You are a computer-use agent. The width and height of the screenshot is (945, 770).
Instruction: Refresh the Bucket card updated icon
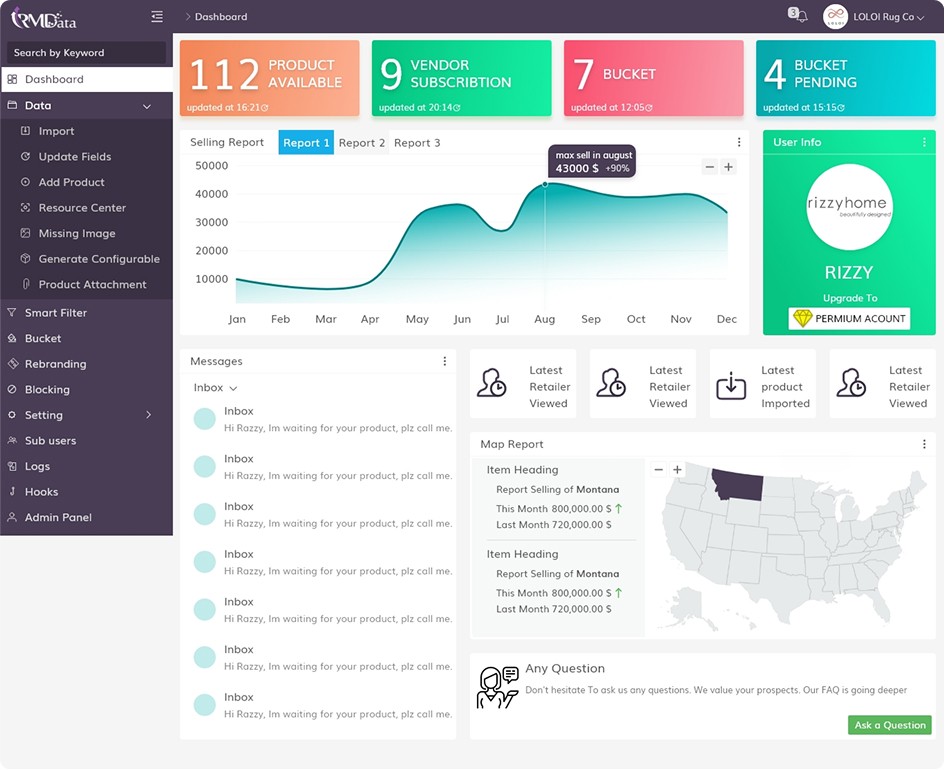(x=649, y=108)
